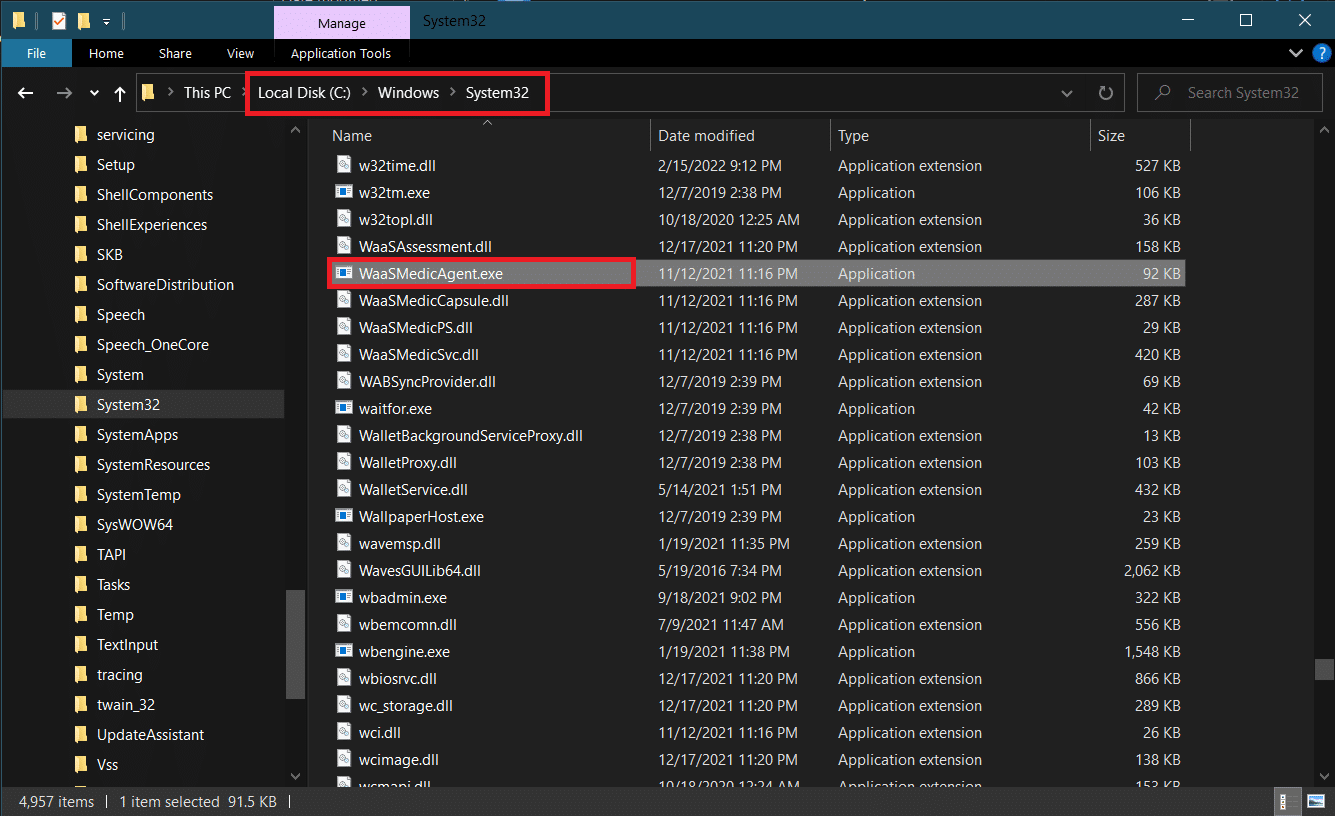Click the Search System32 box
1335x816 pixels.
click(1228, 93)
